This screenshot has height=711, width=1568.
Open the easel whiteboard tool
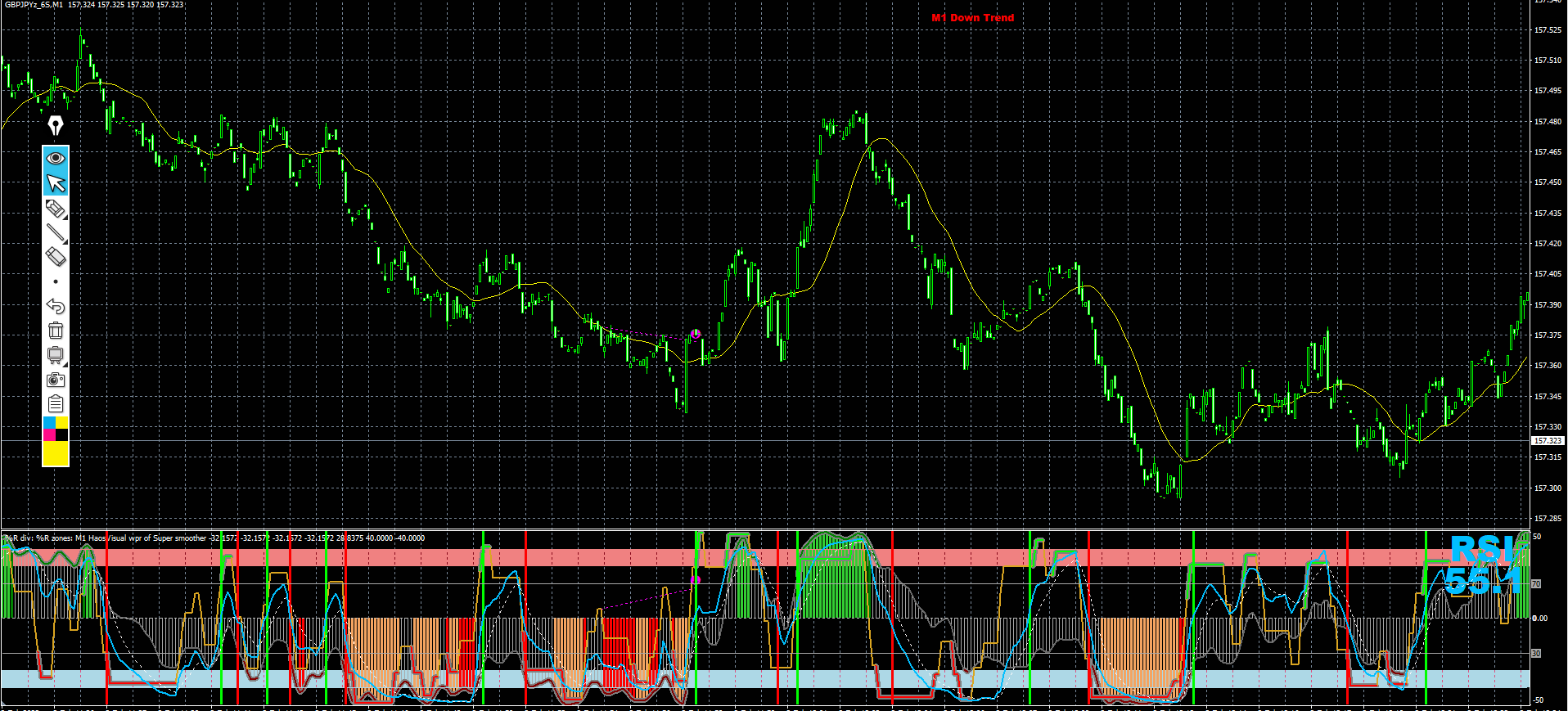click(56, 355)
